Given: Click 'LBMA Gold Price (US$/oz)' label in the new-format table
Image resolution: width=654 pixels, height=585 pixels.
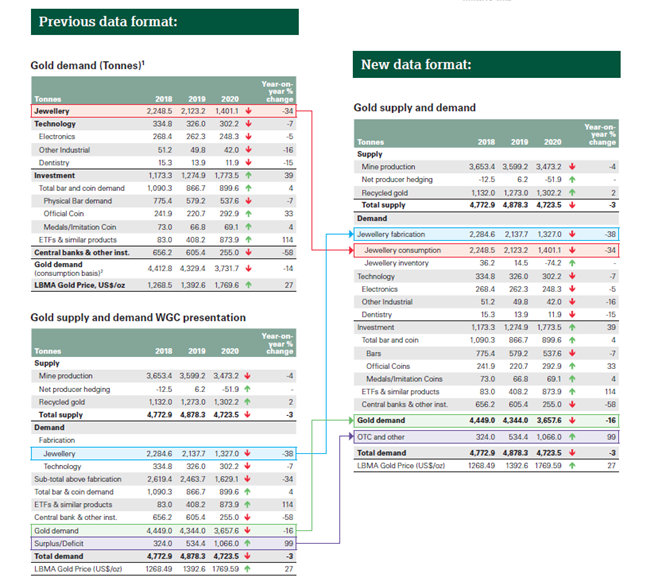Looking at the screenshot, I should [x=401, y=466].
